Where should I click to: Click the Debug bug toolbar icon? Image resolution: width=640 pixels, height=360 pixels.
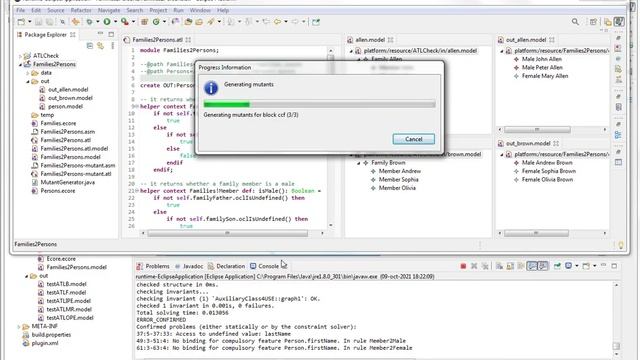click(89, 22)
